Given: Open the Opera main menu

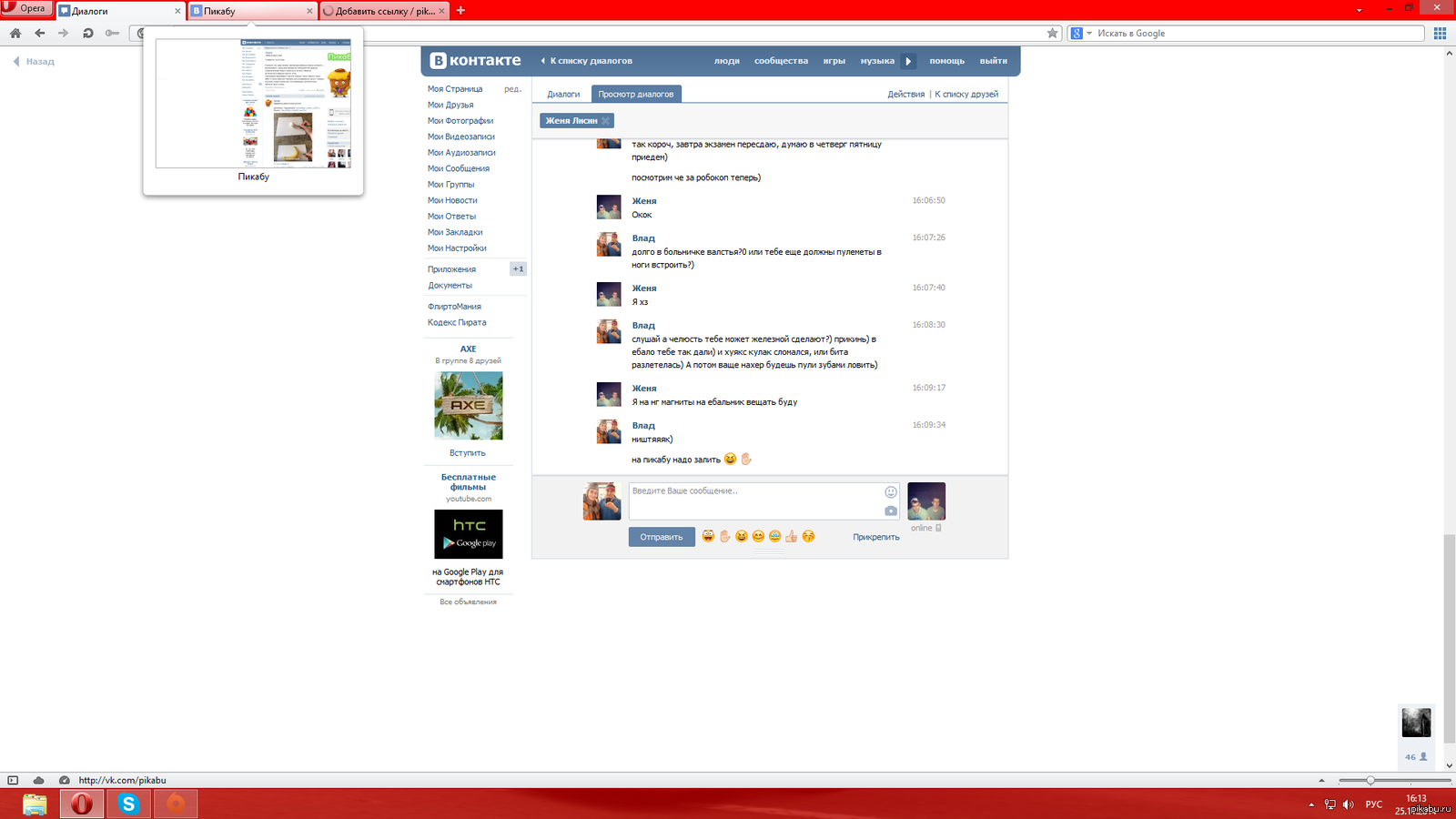Looking at the screenshot, I should coord(25,8).
